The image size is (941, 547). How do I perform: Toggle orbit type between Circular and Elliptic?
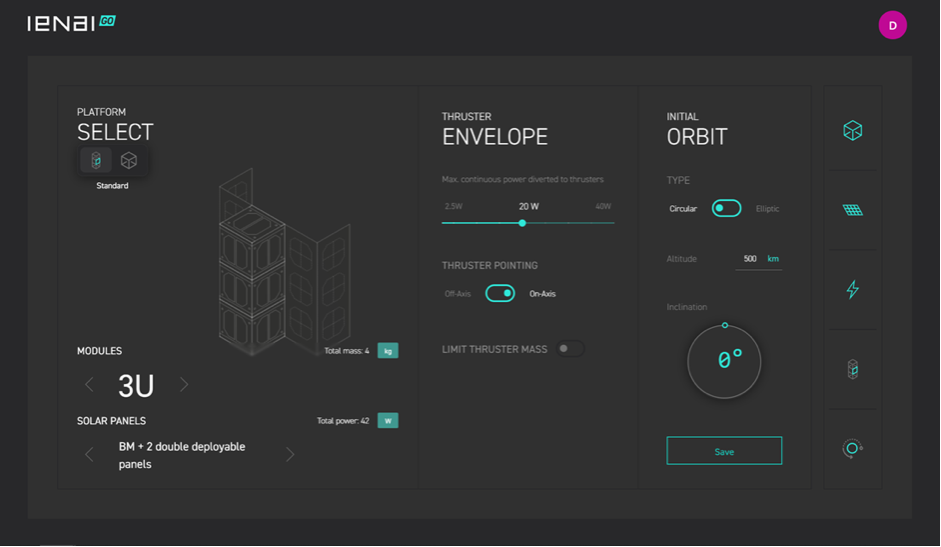(726, 208)
